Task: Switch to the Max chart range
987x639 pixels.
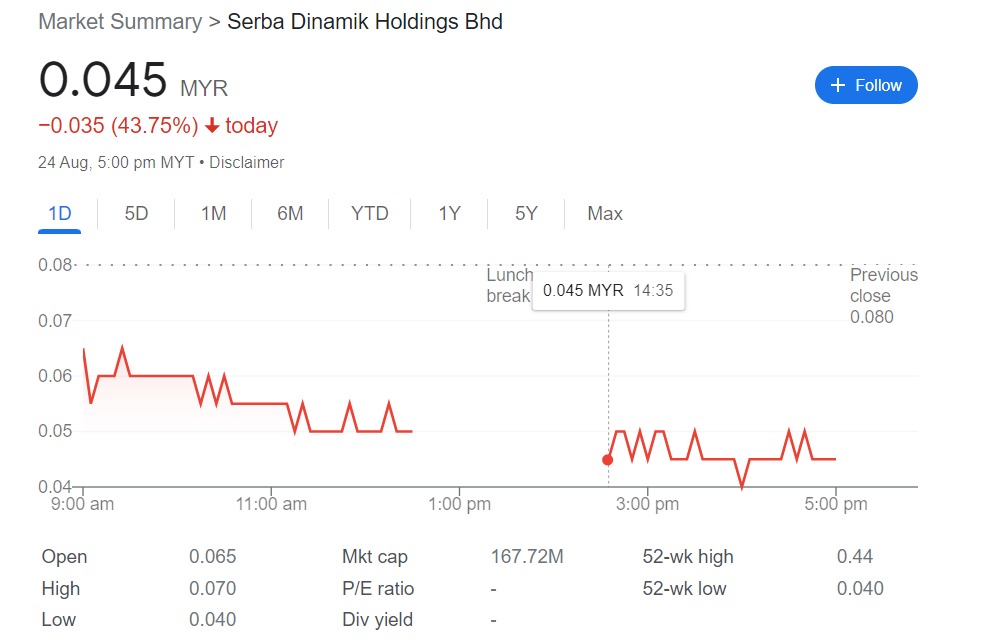Action: click(605, 214)
